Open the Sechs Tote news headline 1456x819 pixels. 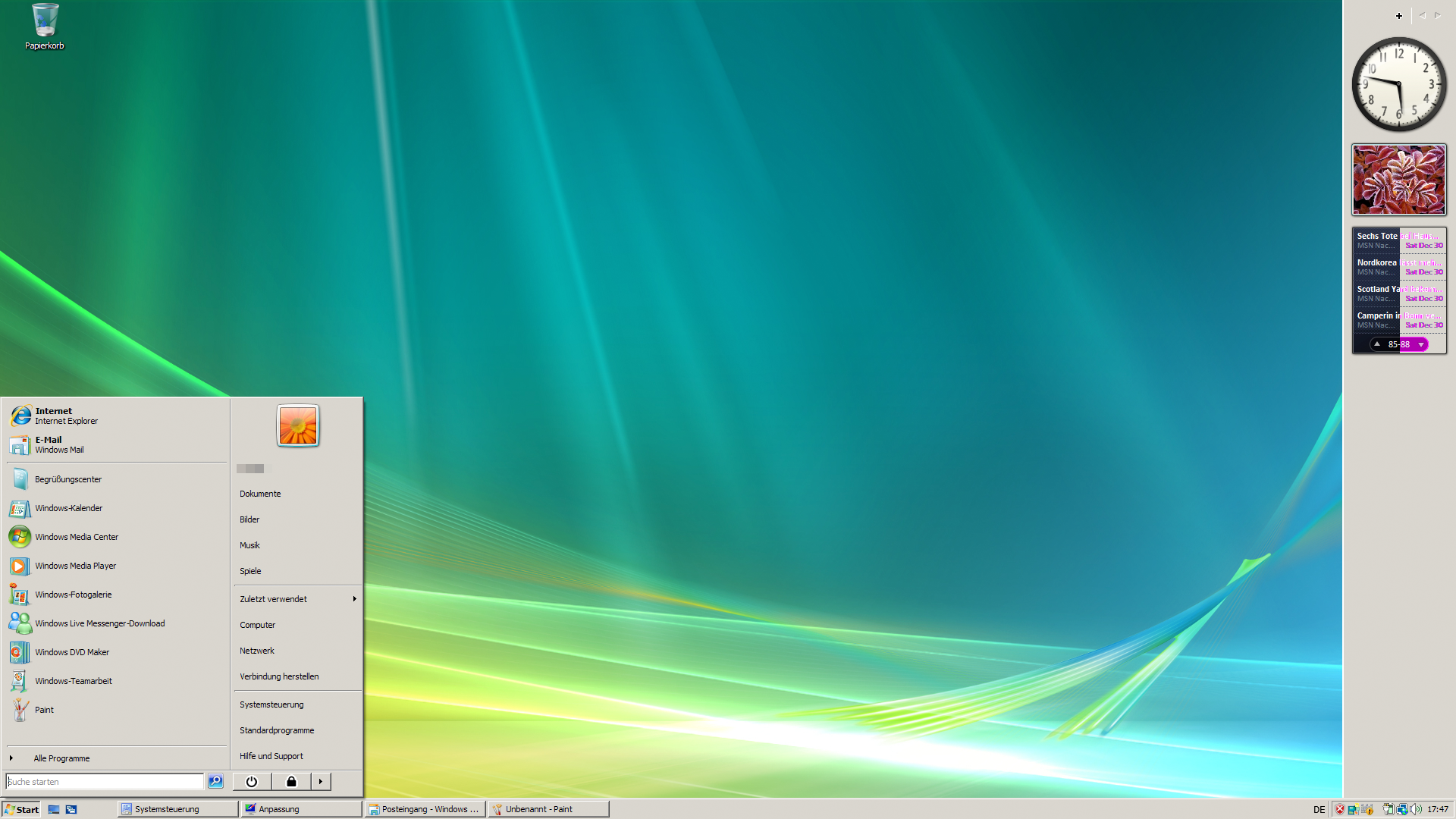pos(1399,240)
